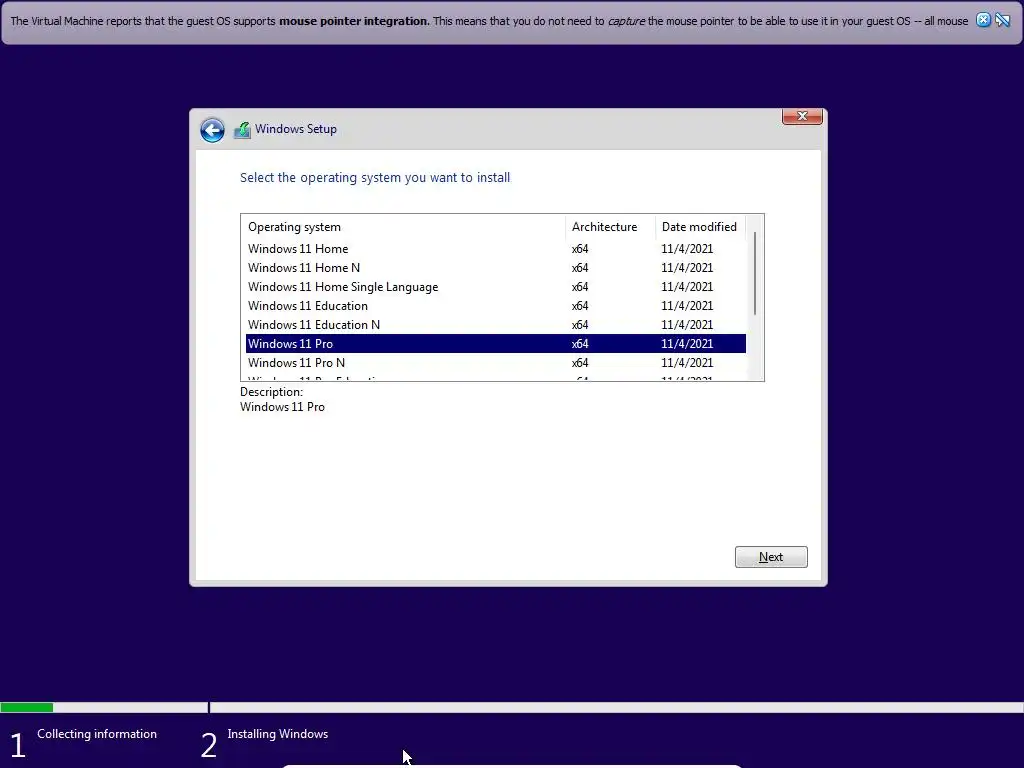Select Windows 11 Education

(x=496, y=306)
